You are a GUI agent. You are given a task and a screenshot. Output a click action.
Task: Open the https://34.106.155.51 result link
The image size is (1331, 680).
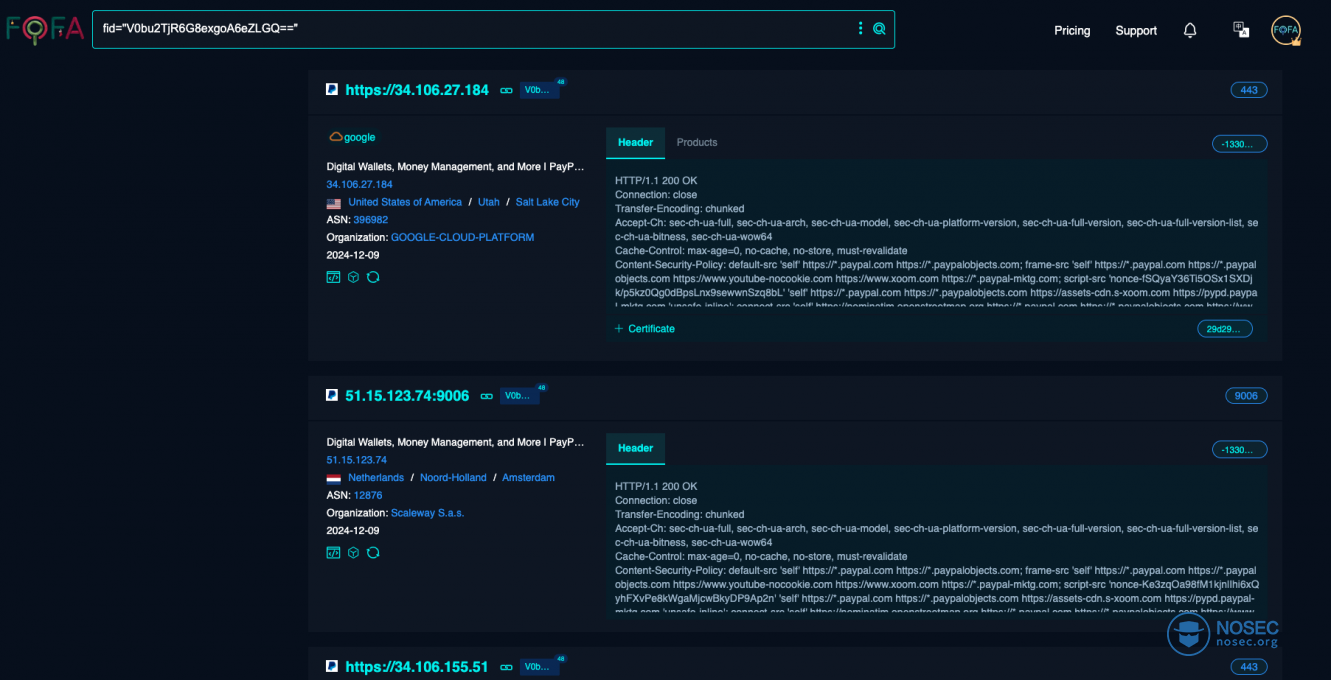click(417, 666)
